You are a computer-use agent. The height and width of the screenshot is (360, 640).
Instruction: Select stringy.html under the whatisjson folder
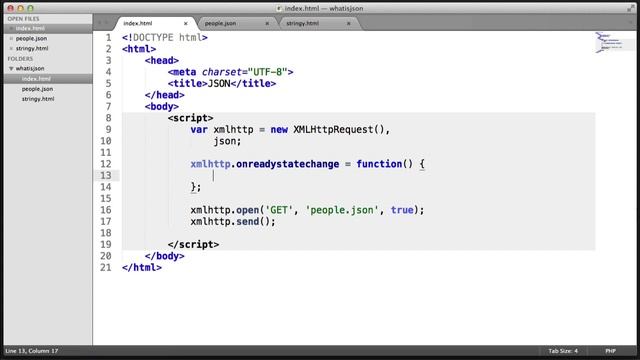pyautogui.click(x=38, y=99)
